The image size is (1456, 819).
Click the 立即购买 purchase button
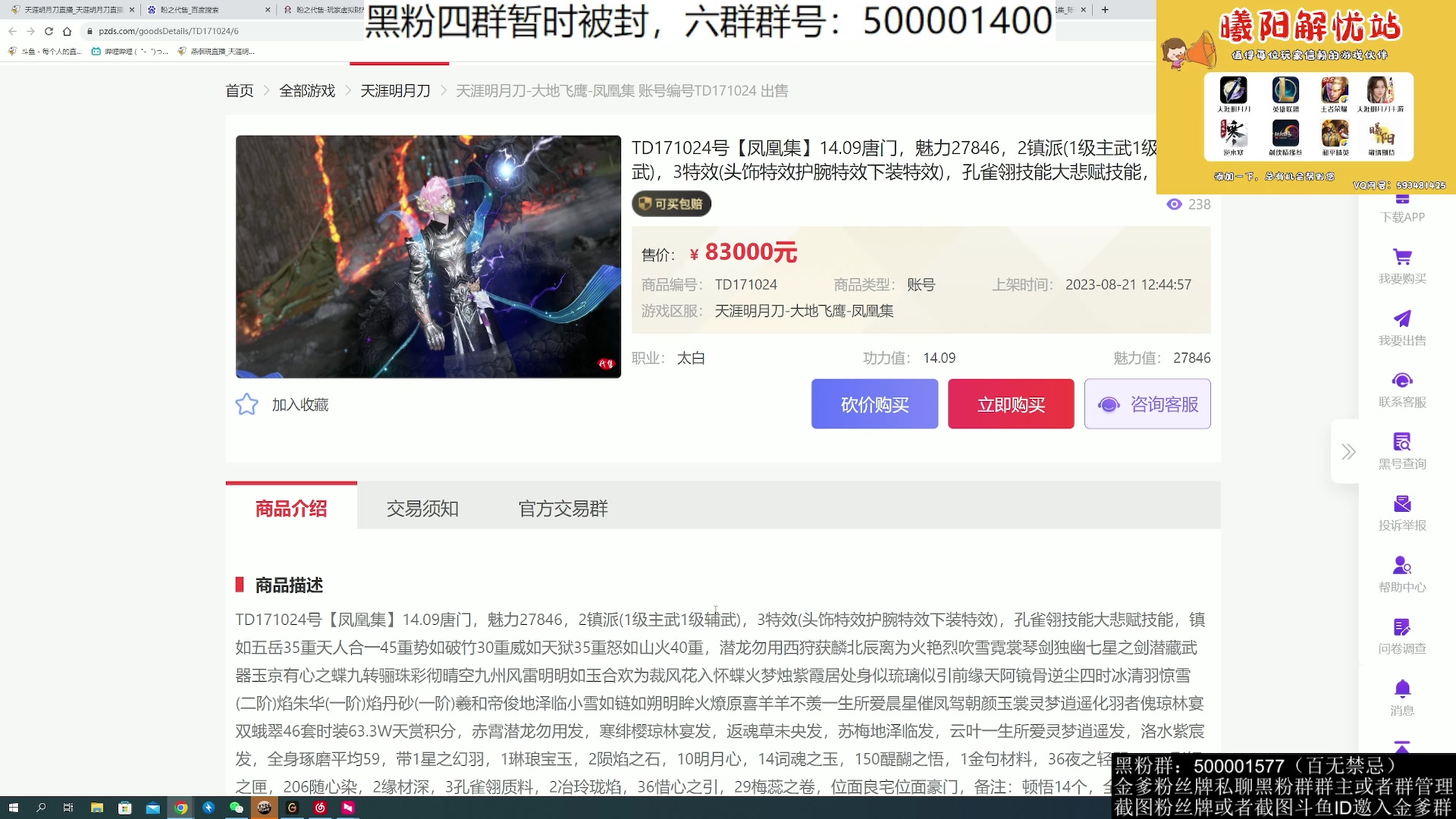(1010, 403)
